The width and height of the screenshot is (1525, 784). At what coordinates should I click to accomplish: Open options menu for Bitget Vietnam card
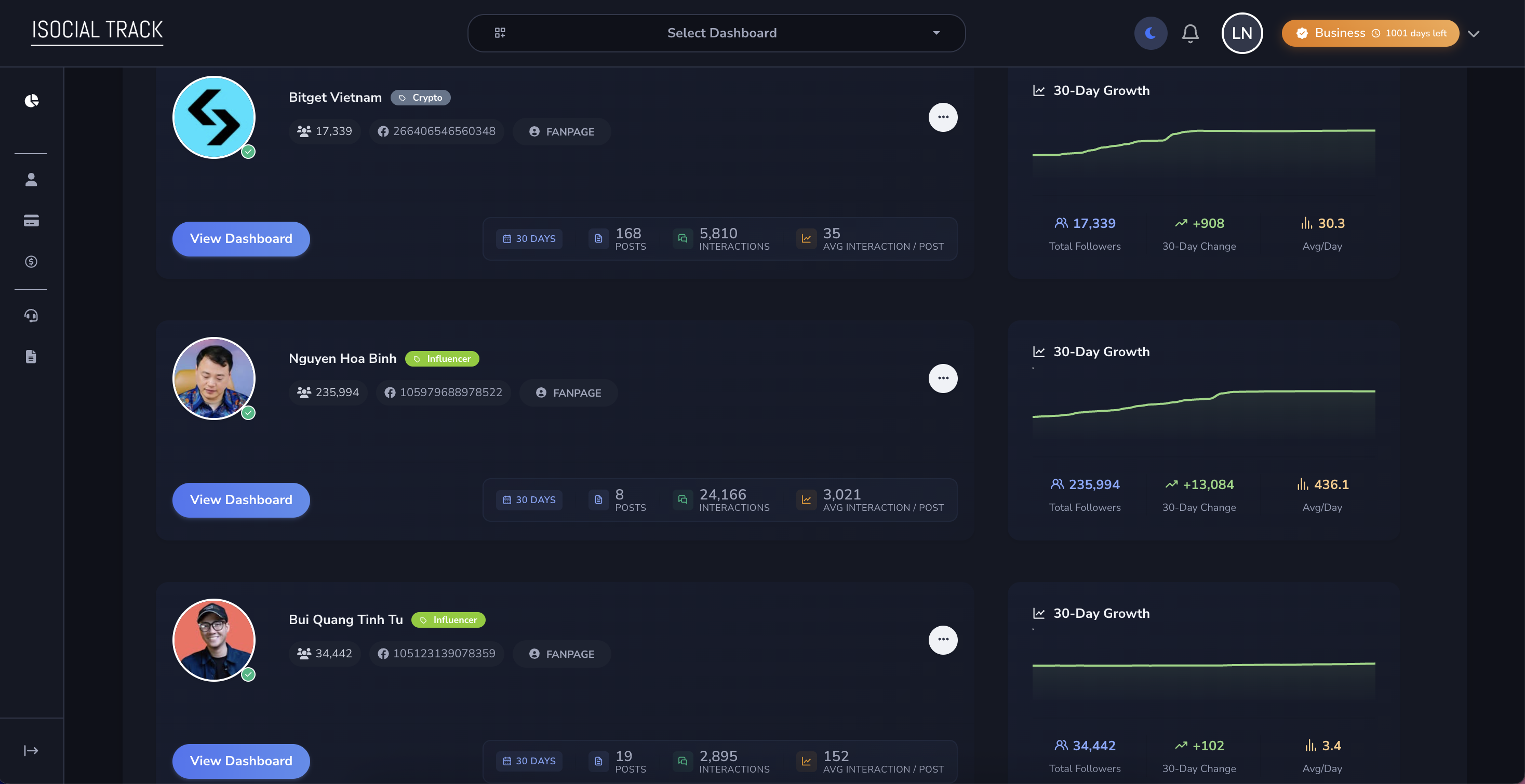pos(943,117)
